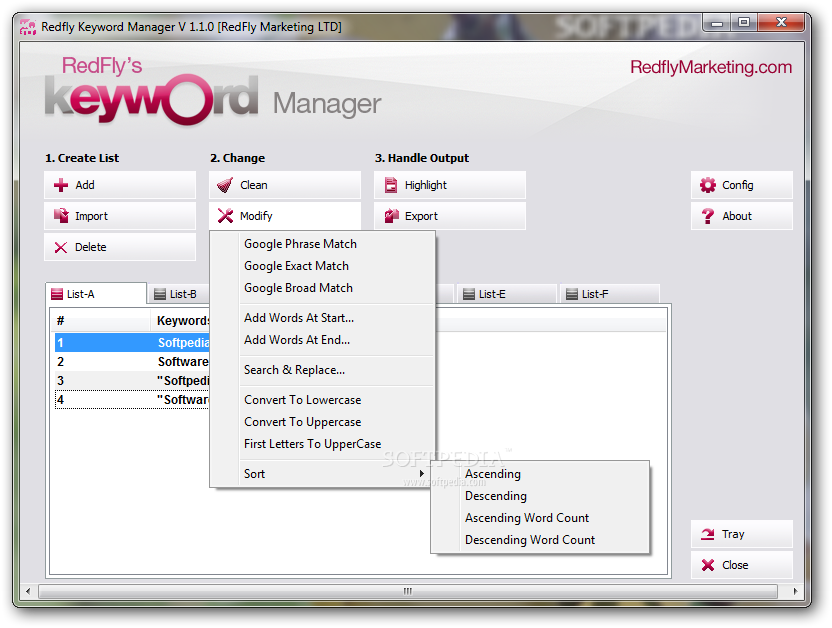Screen dimensions: 832x628
Task: Click the List-A tab icon
Action: pyautogui.click(x=57, y=294)
